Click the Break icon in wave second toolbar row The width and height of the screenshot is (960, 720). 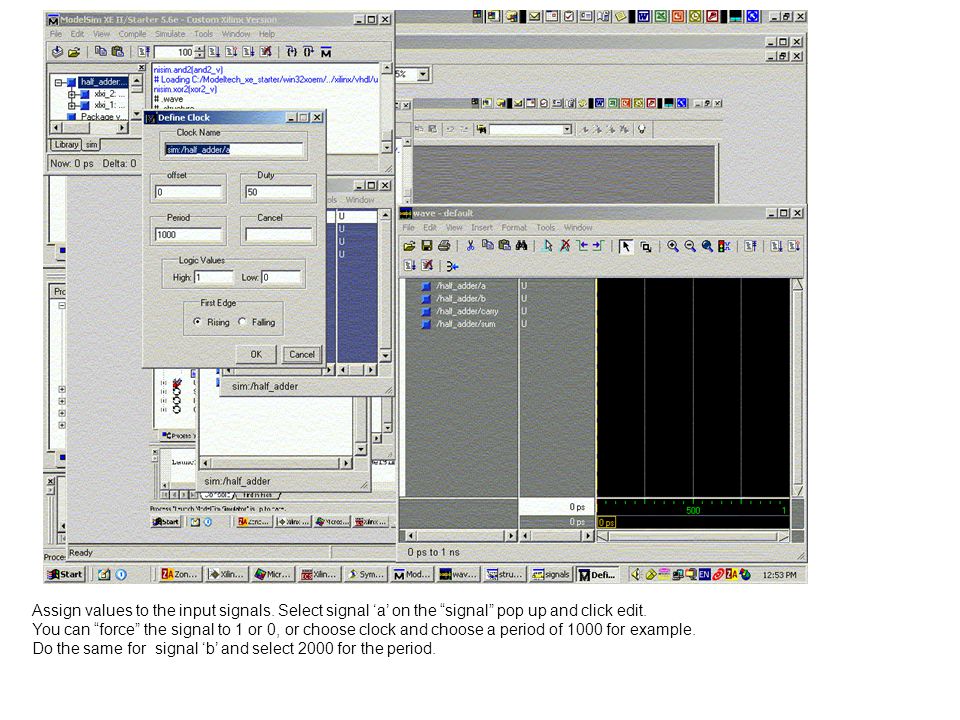point(427,266)
